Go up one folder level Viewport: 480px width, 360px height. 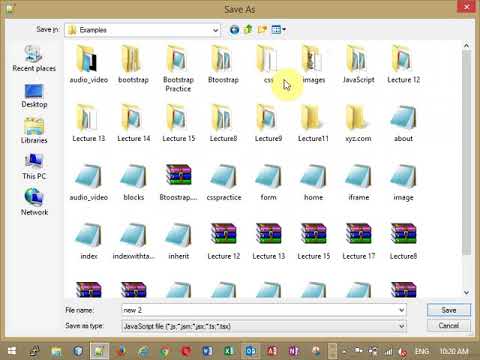coord(248,30)
